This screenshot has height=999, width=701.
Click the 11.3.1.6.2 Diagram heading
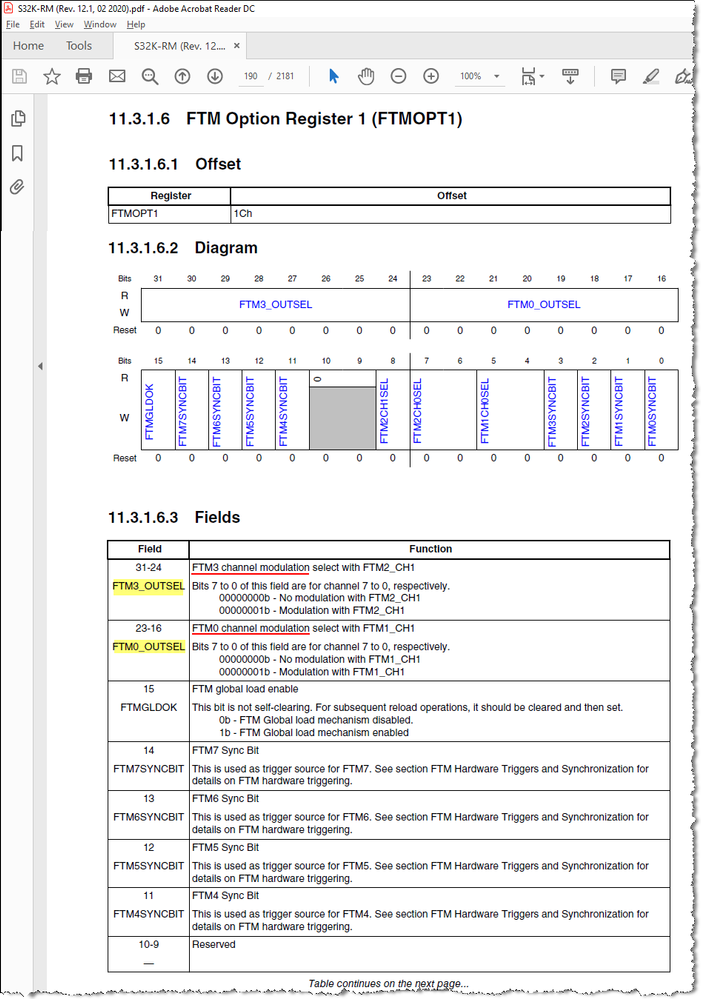click(183, 248)
